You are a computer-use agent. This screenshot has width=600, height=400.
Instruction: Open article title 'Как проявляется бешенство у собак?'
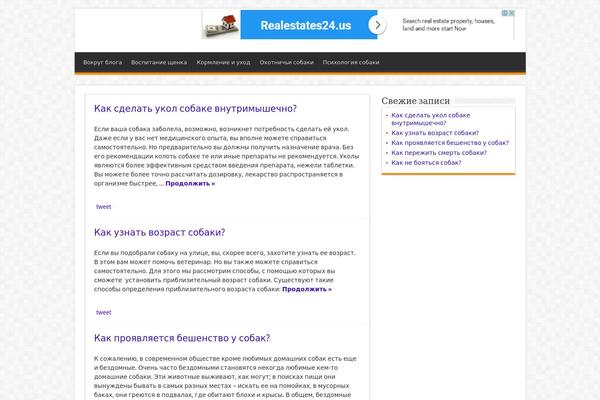point(182,338)
